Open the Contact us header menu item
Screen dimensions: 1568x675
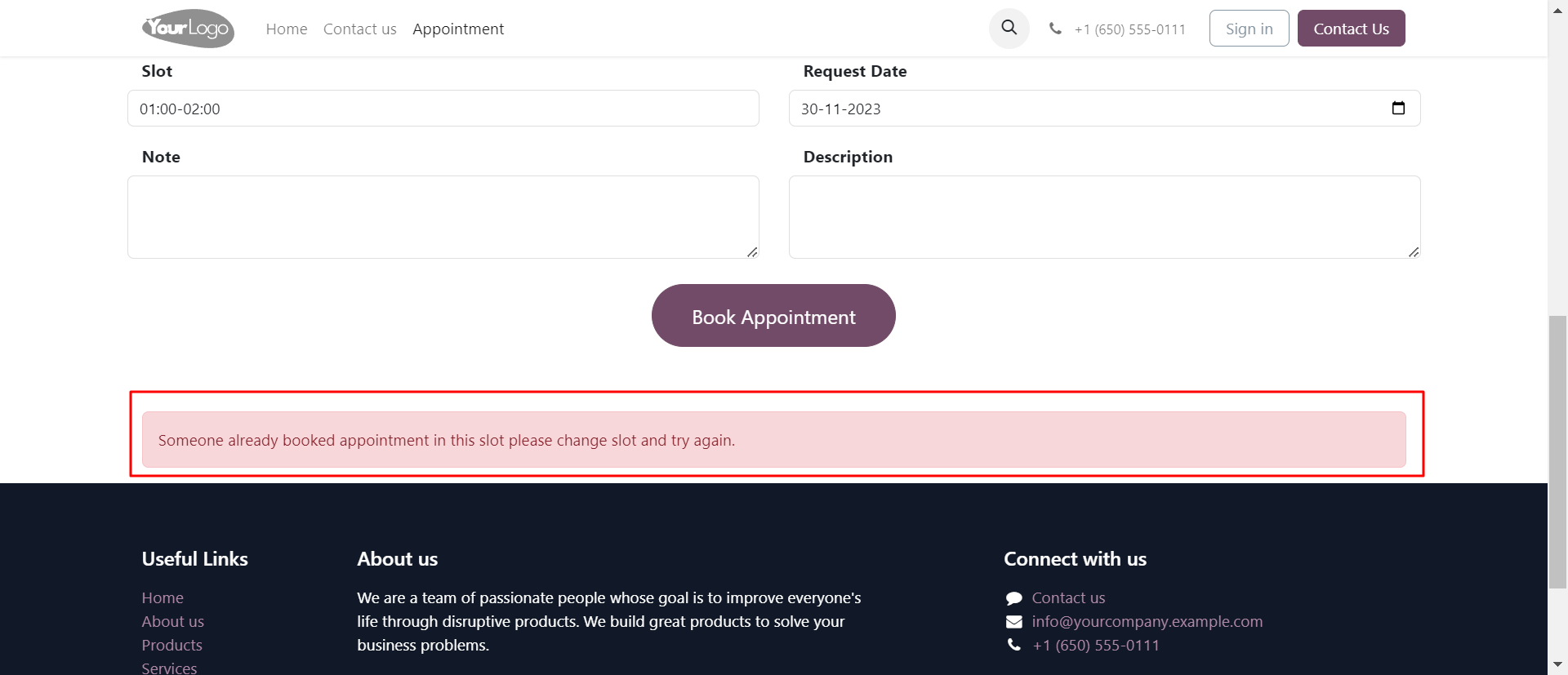coord(360,29)
